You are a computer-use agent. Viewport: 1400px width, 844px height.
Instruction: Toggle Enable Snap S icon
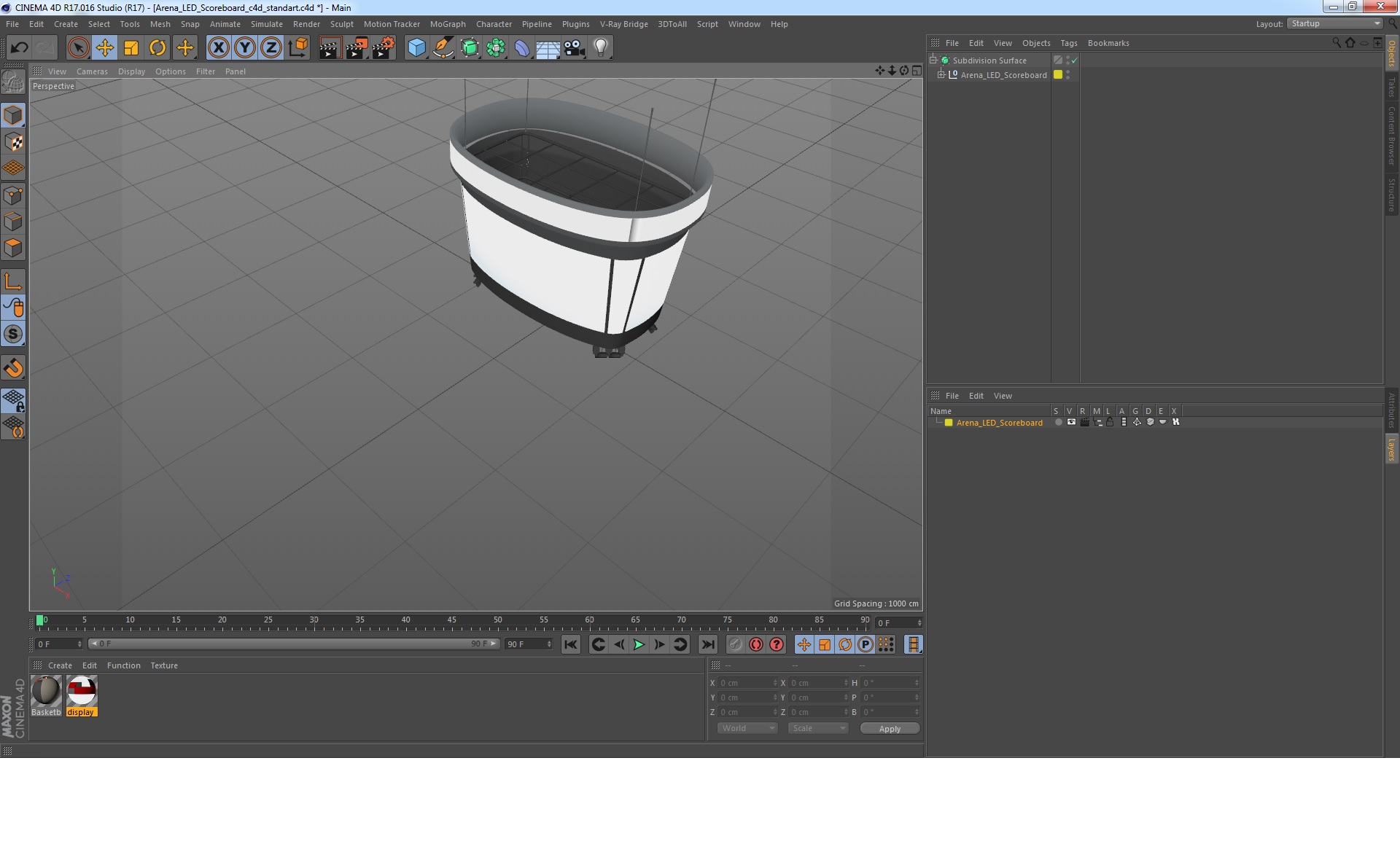(x=13, y=335)
